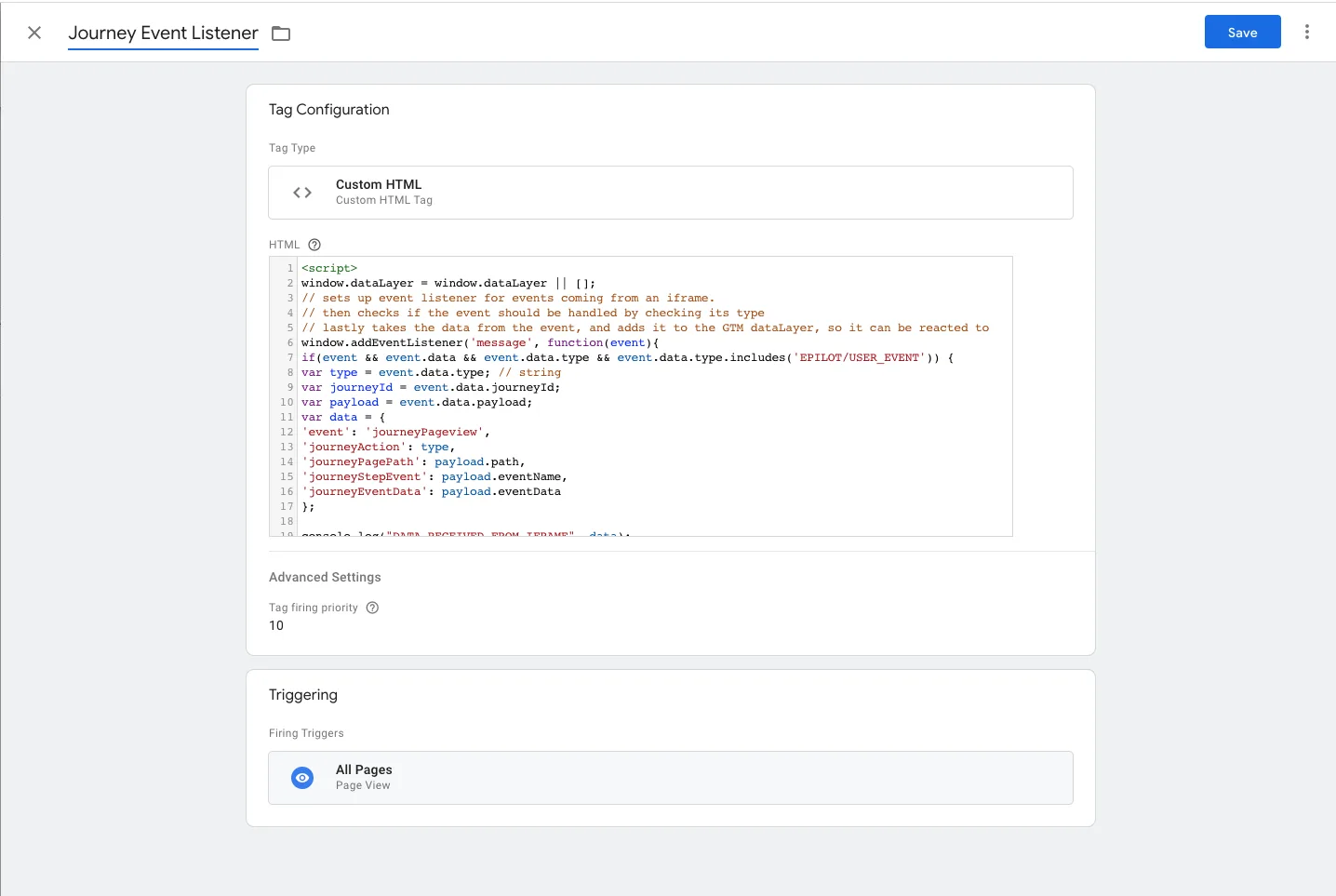Edit the Journey Event Listener tag name
Screen dimensions: 1336x896
pos(163,33)
